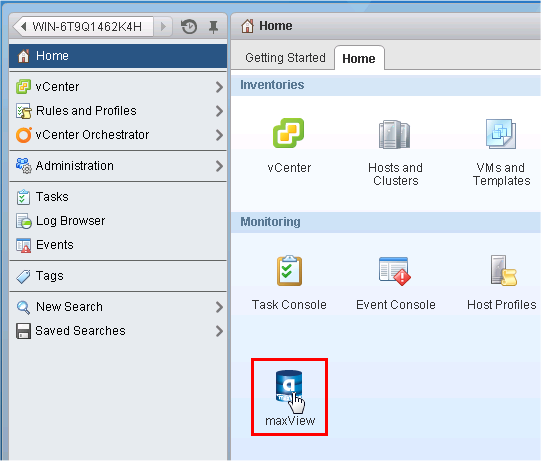The image size is (541, 461).
Task: Expand the vCenter Orchestrator chevron
Action: pos(219,135)
